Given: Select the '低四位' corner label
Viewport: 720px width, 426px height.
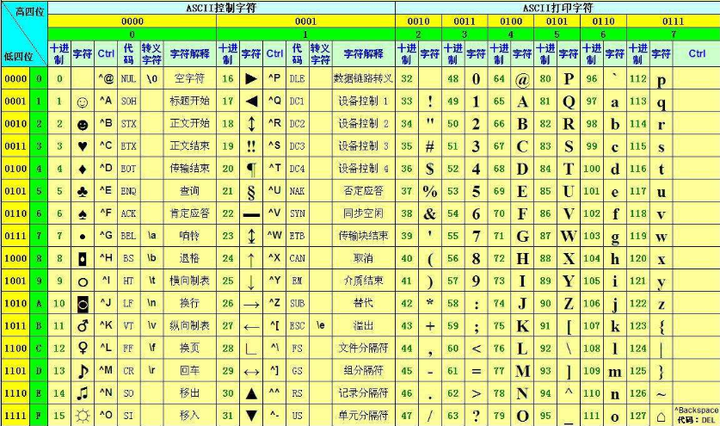Looking at the screenshot, I should point(18,56).
